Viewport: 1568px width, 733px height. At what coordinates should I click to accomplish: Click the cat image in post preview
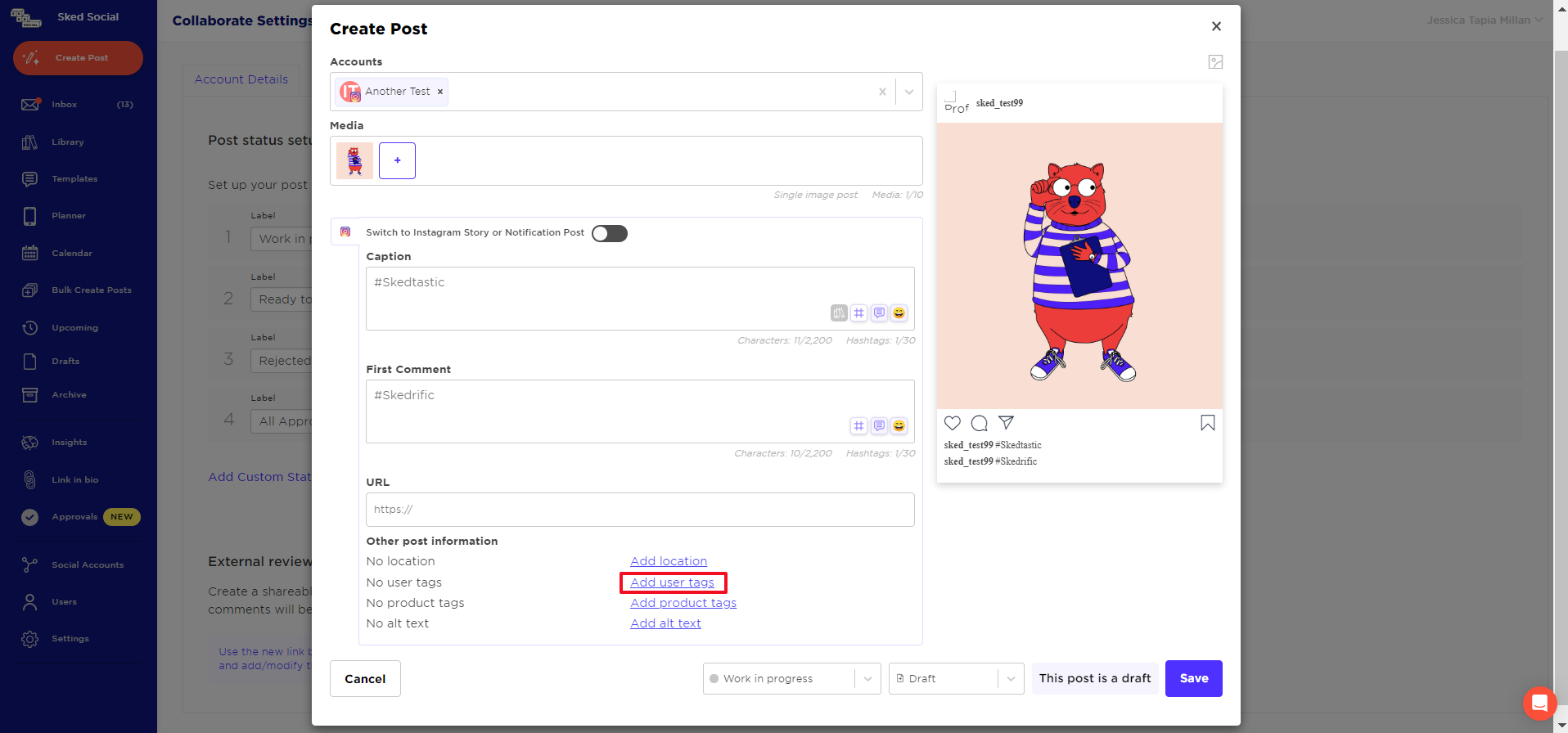coord(1079,266)
